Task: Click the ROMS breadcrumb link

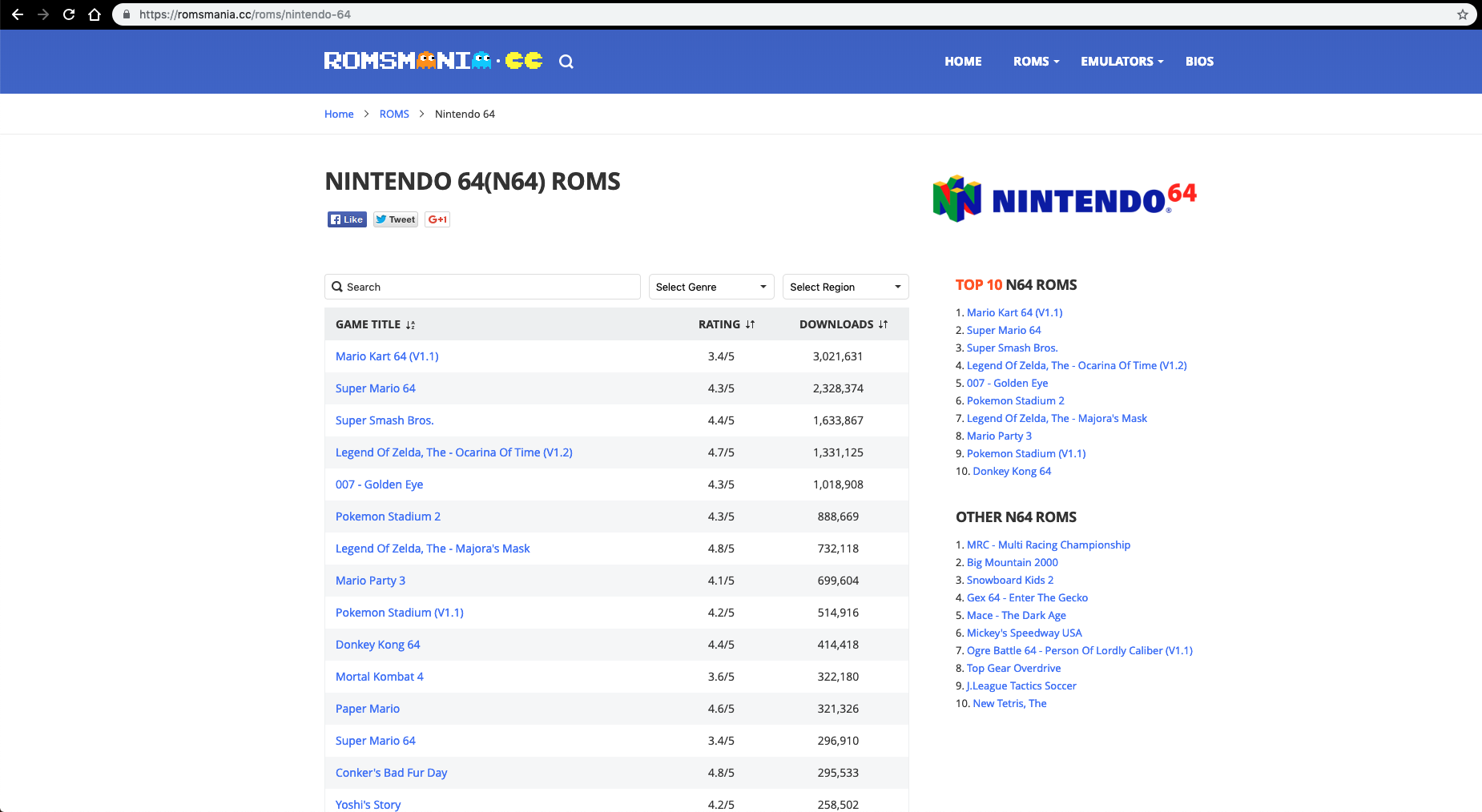Action: click(394, 114)
